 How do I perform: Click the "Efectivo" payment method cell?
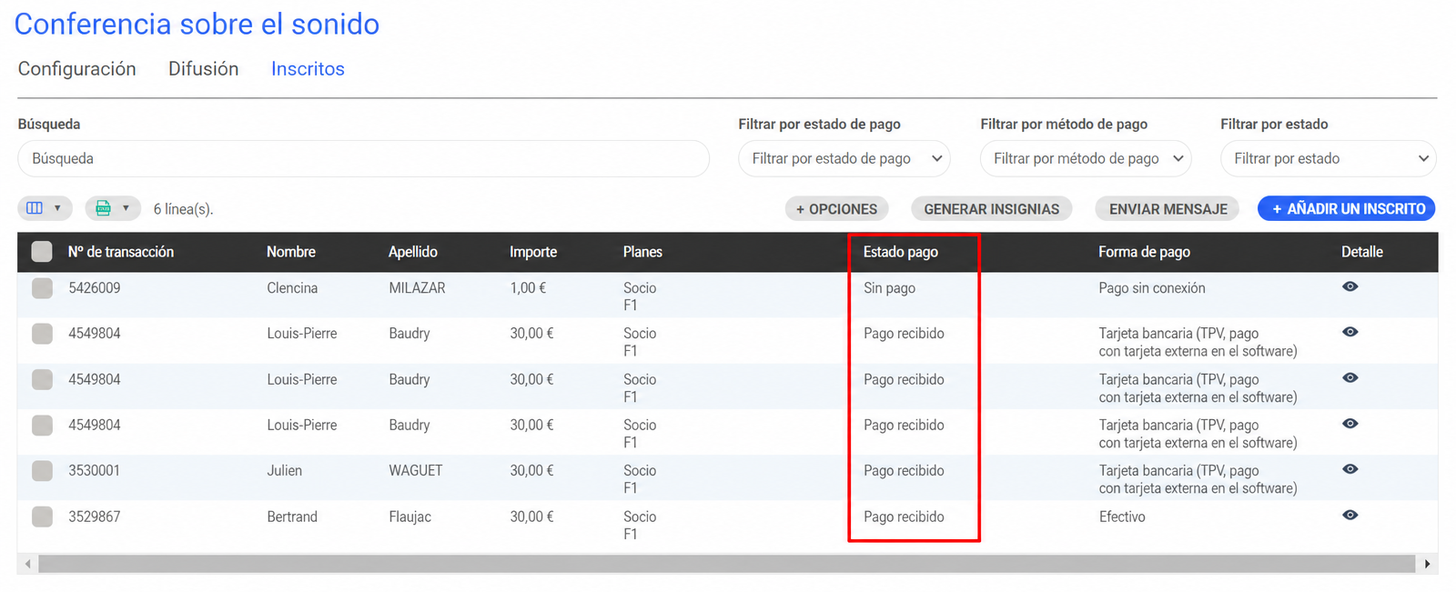[x=1122, y=517]
